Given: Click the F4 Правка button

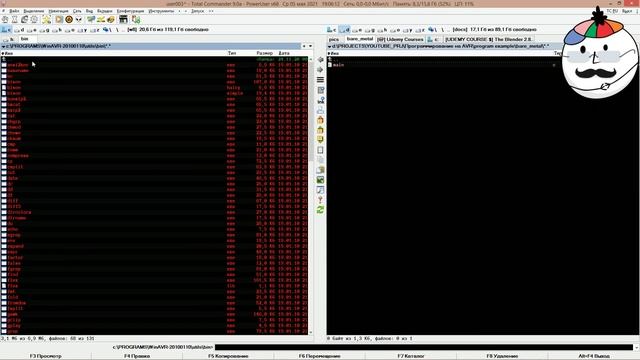Looking at the screenshot, I should (137, 356).
